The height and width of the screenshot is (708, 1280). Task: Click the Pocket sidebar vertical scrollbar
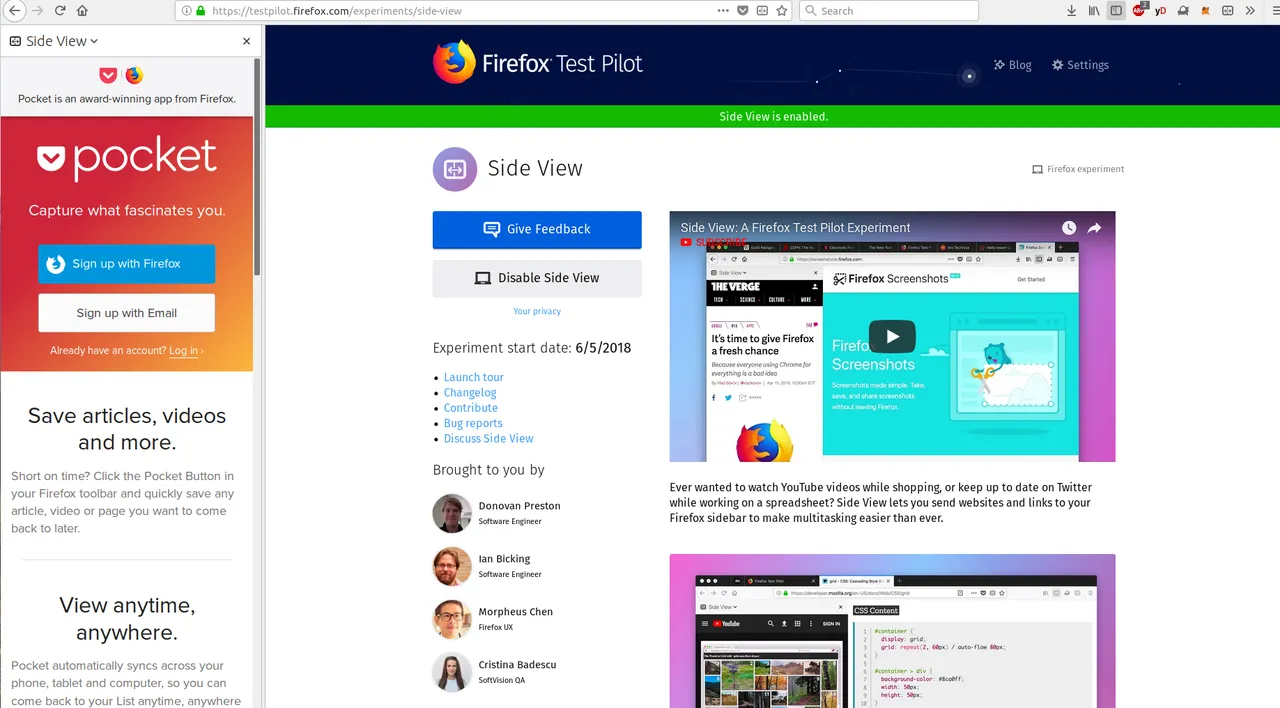pyautogui.click(x=257, y=168)
